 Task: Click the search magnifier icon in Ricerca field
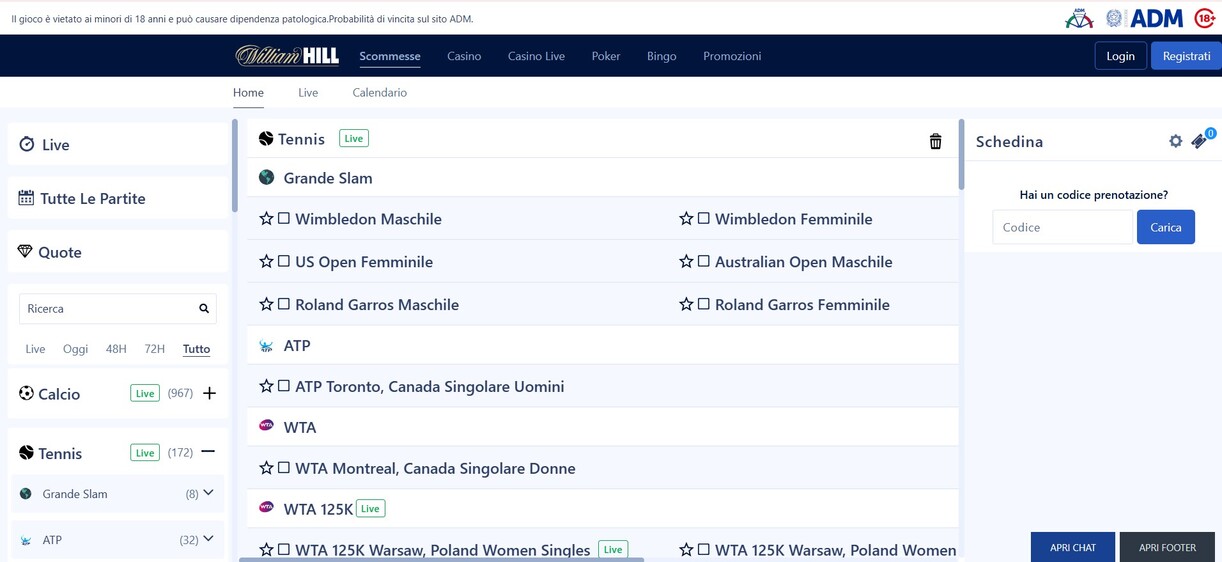pyautogui.click(x=204, y=309)
